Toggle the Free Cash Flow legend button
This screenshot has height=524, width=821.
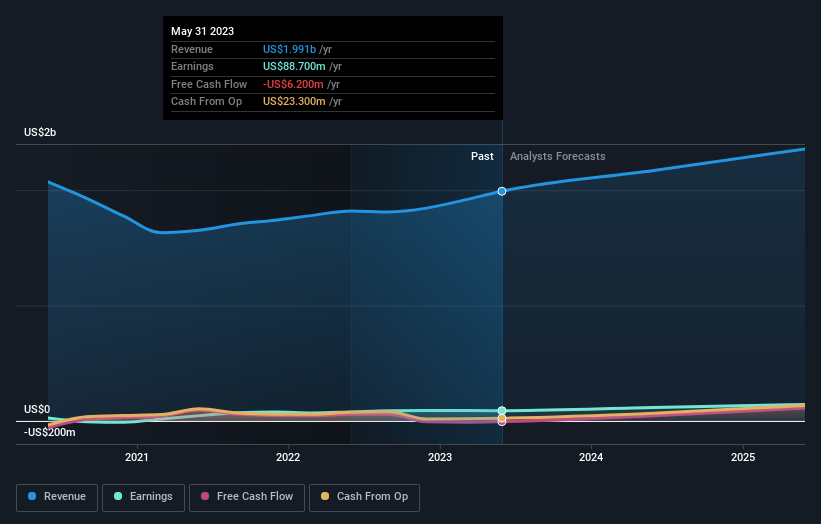247,497
